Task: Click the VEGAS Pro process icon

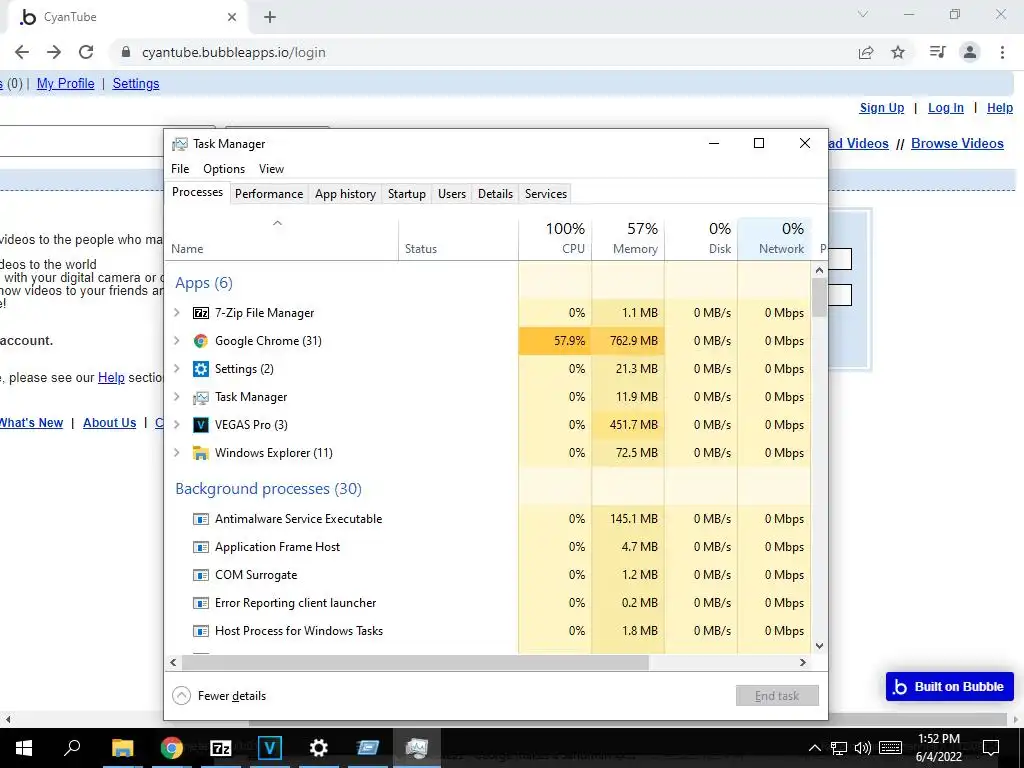Action: click(200, 425)
